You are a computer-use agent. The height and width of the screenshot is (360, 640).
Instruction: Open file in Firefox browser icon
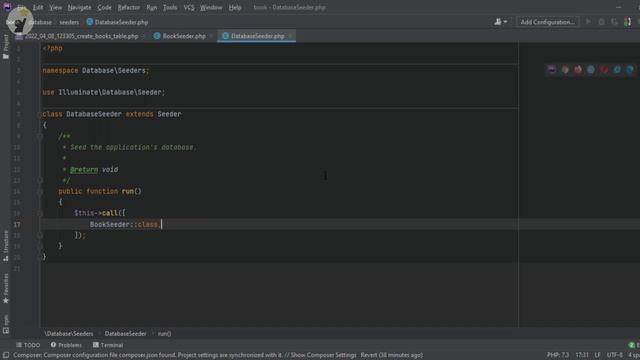[x=578, y=70]
